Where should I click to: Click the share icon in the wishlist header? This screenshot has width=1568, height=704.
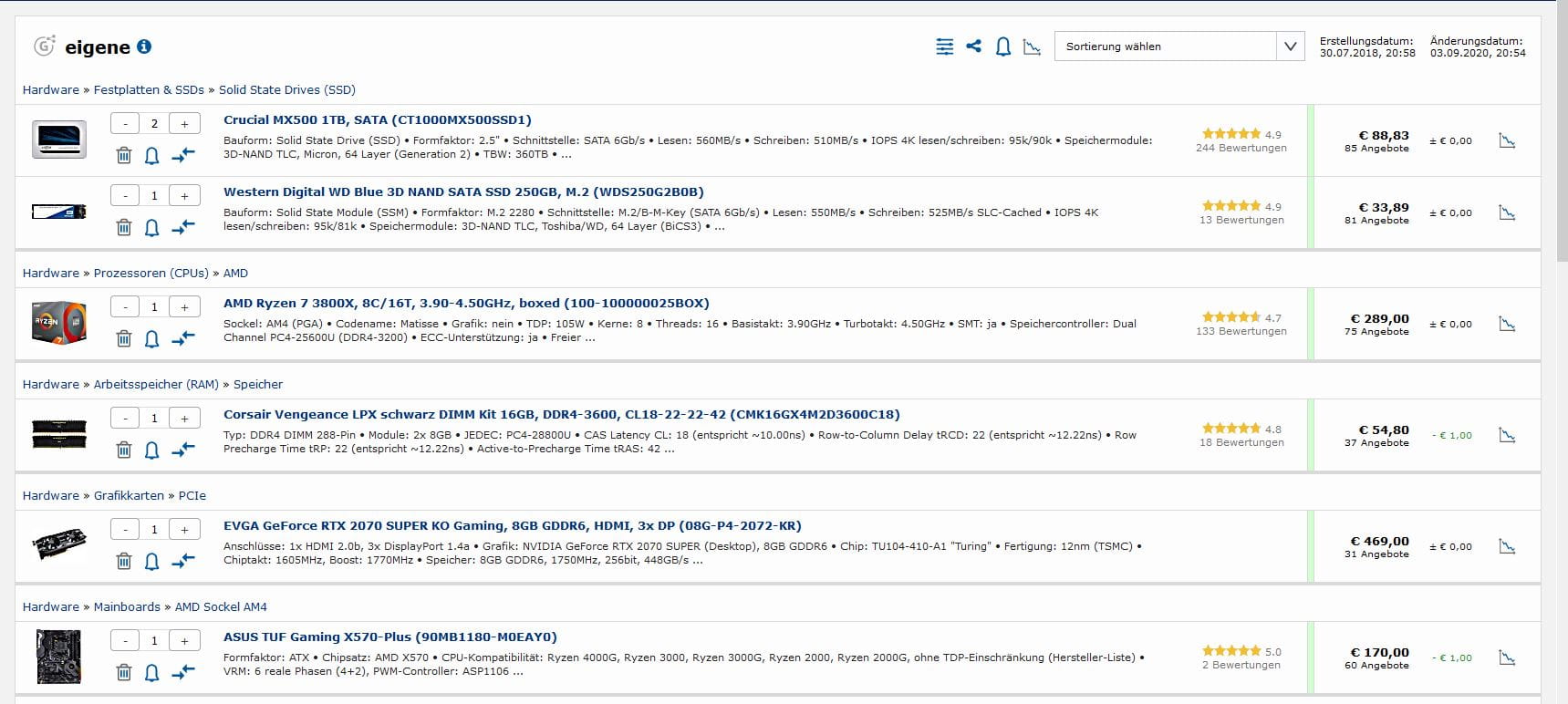[973, 47]
